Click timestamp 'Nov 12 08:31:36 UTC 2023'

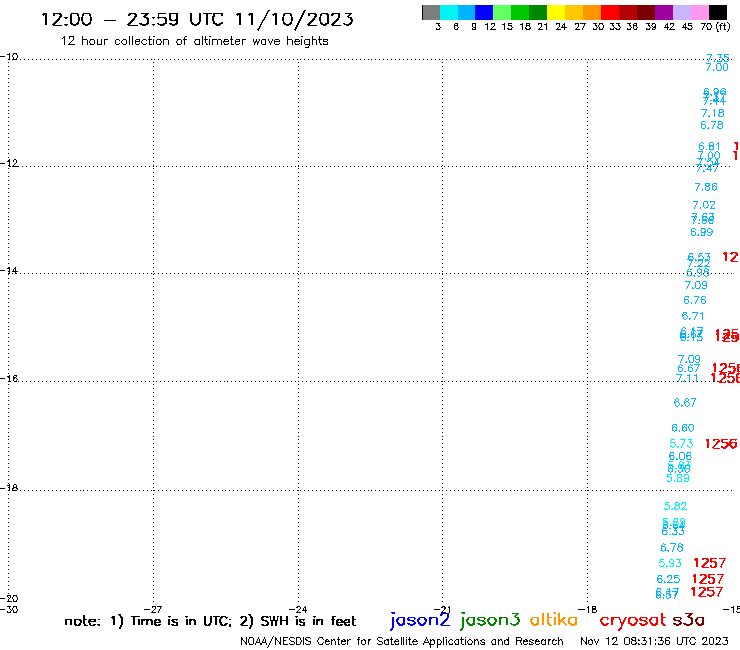tap(654, 641)
